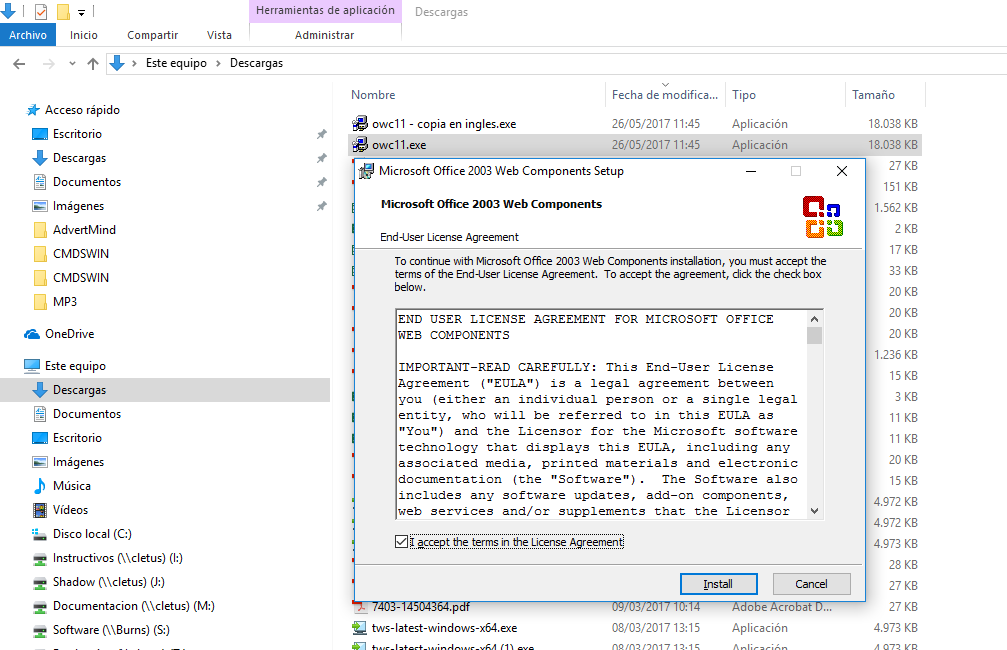Uncheck the accept License Agreement checkbox
Image resolution: width=1007 pixels, height=650 pixels.
(x=401, y=542)
